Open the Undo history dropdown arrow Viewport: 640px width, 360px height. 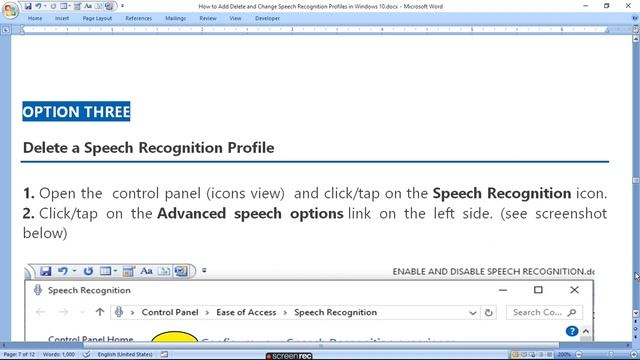point(45,6)
